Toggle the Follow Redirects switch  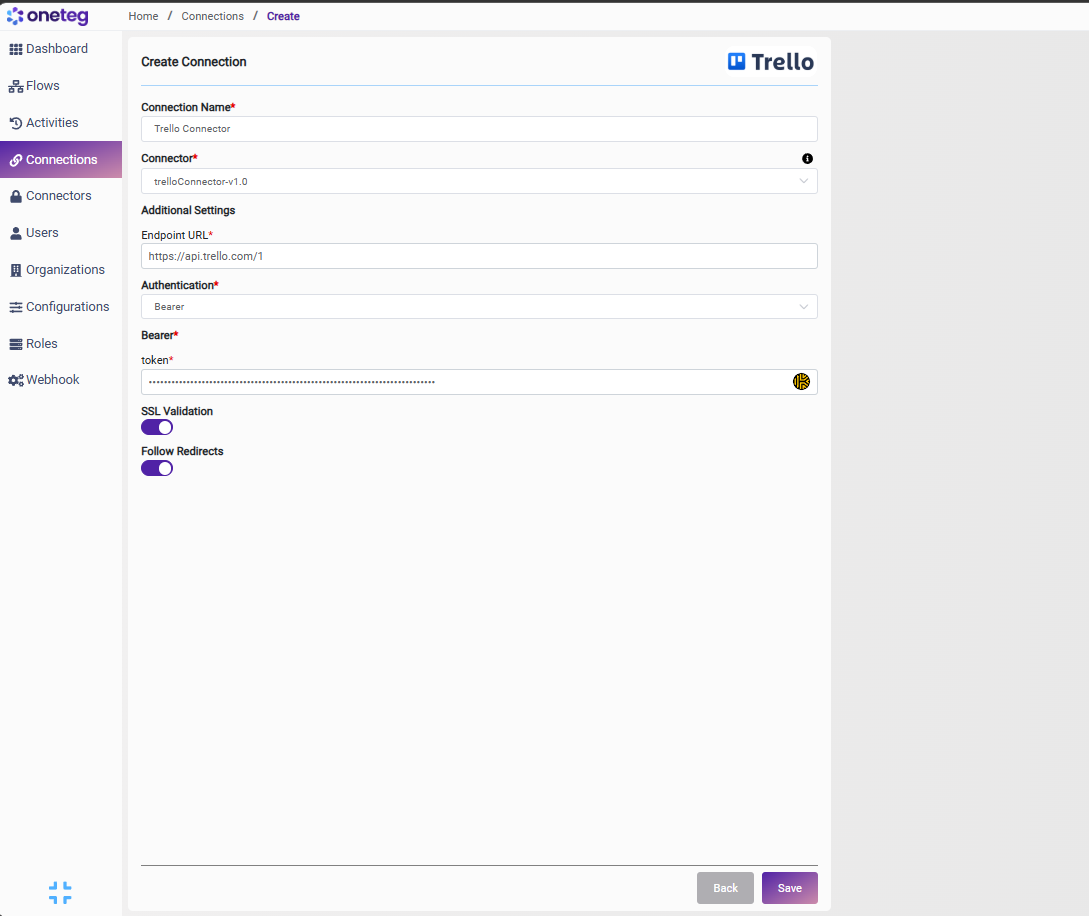tap(157, 468)
